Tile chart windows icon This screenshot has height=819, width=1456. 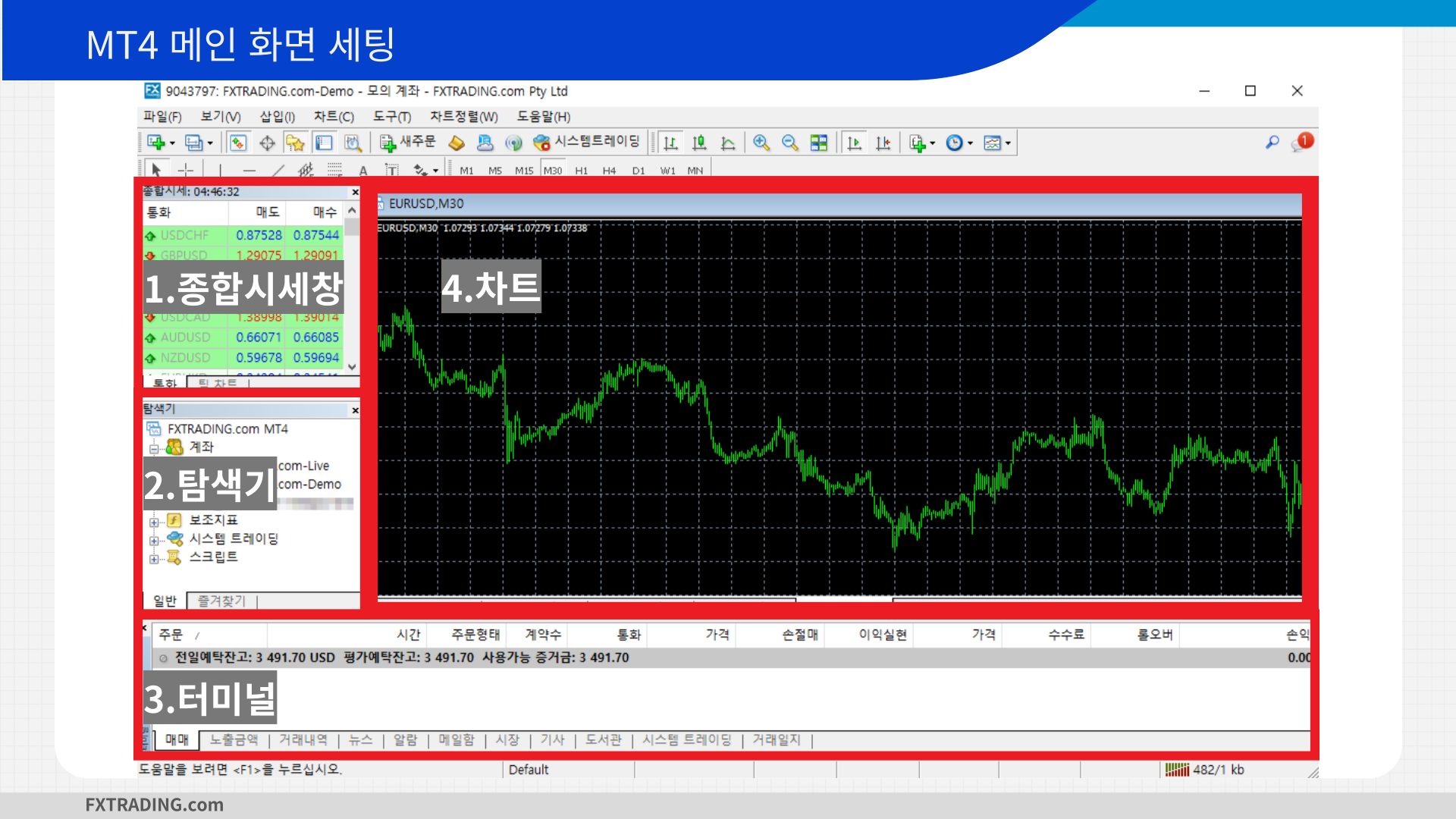[819, 143]
